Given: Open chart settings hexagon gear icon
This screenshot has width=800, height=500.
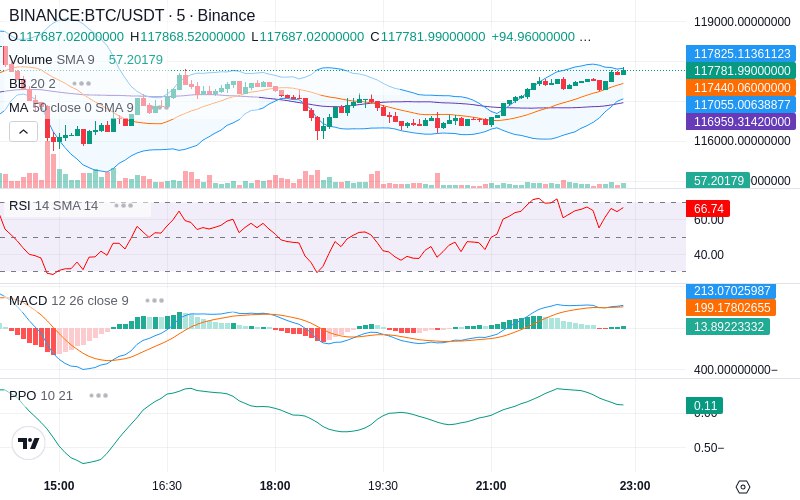Looking at the screenshot, I should tap(743, 487).
